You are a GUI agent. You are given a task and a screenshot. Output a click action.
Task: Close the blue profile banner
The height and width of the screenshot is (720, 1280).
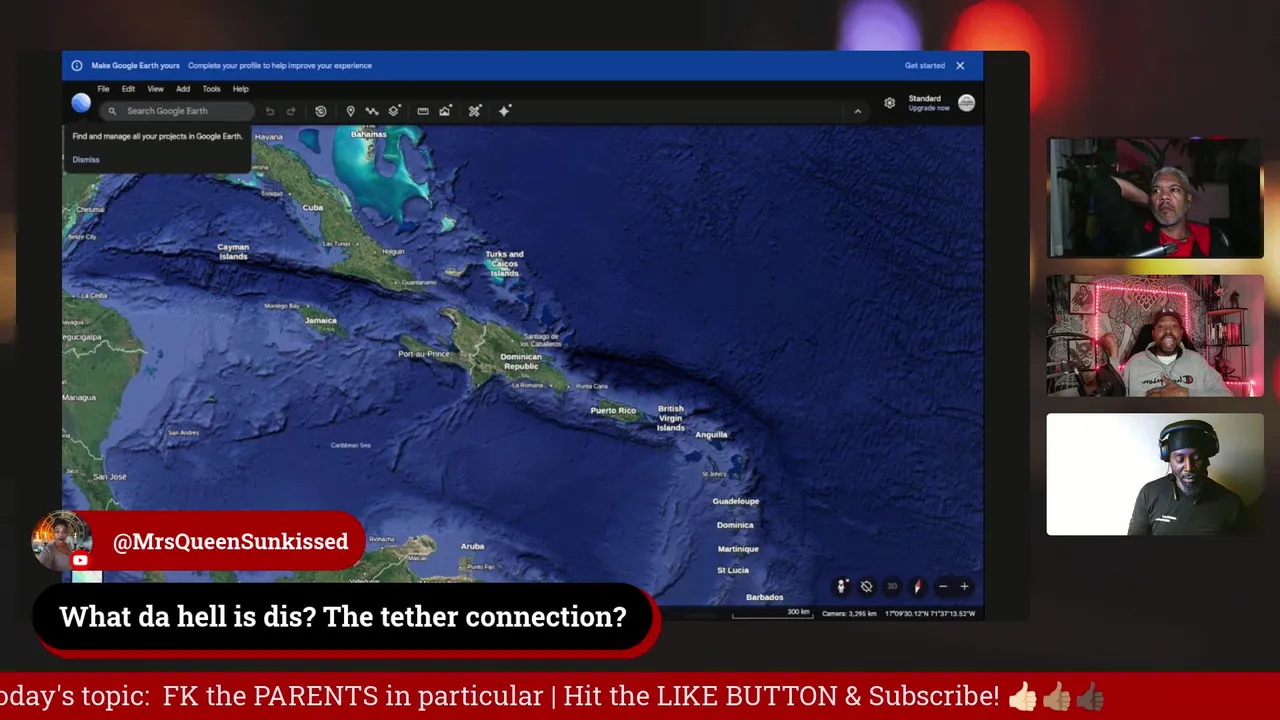click(x=960, y=66)
